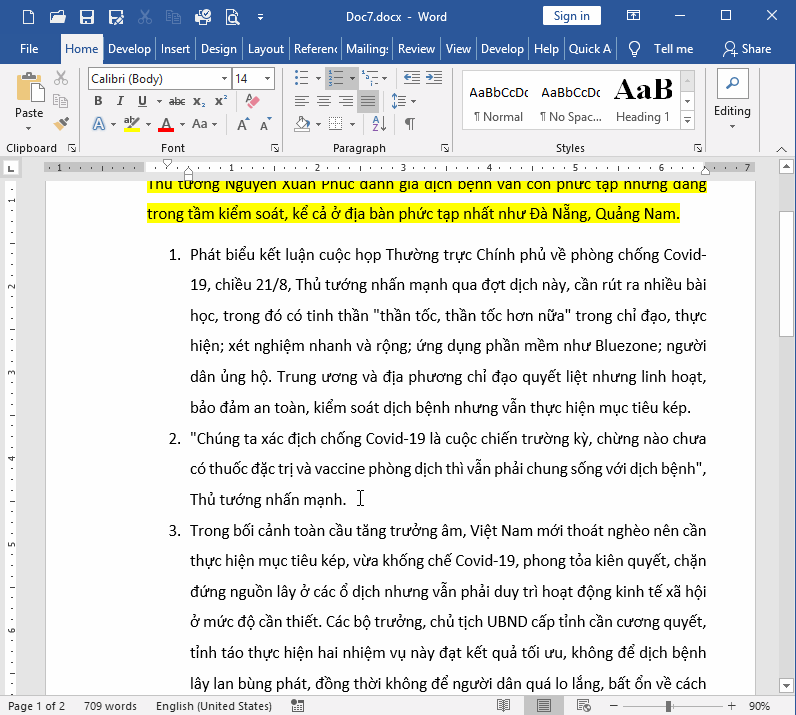Customize Quick Access Toolbar dropdown
Viewport: 796px width, 715px height.
click(260, 17)
